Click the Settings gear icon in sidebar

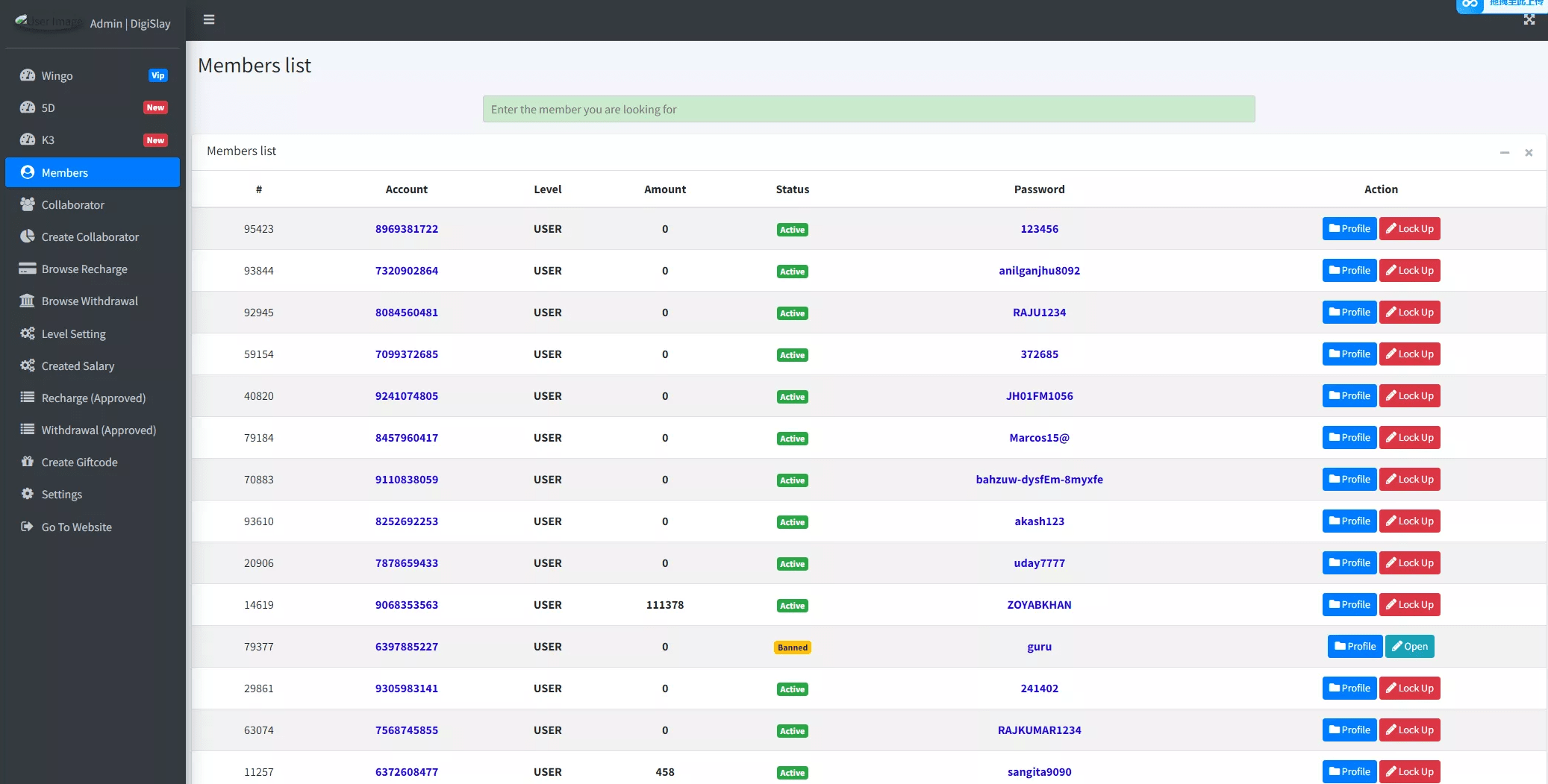(28, 494)
